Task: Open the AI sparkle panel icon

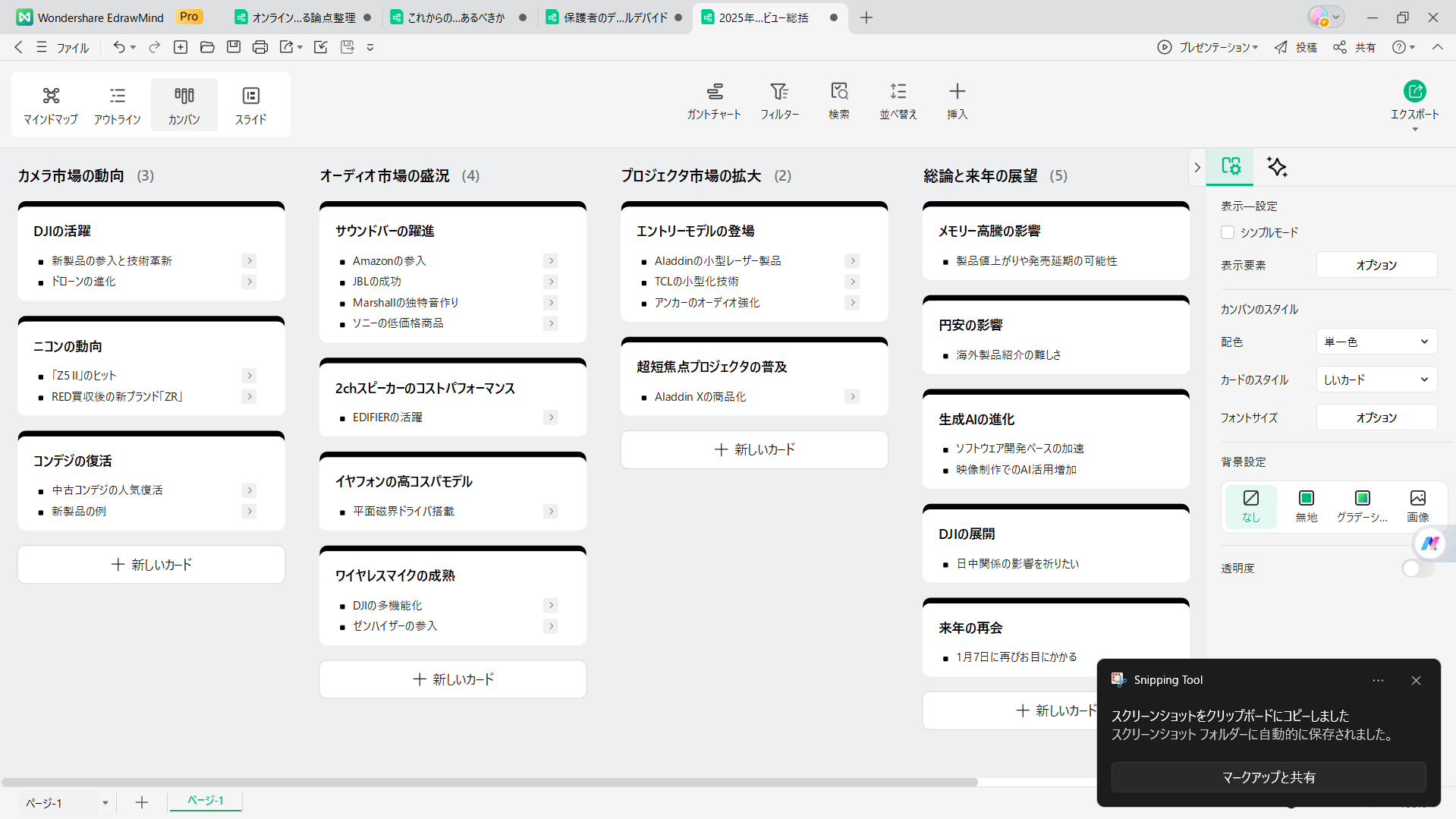Action: pyautogui.click(x=1276, y=167)
